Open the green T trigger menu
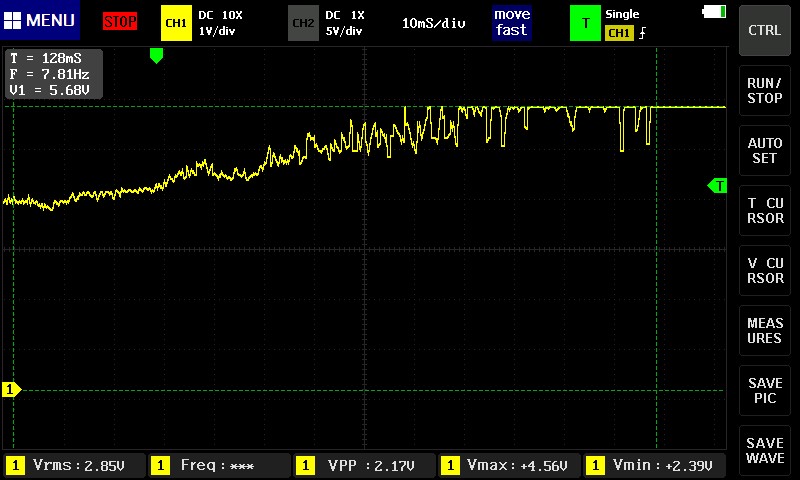Screen dimensions: 800x480 [585, 23]
